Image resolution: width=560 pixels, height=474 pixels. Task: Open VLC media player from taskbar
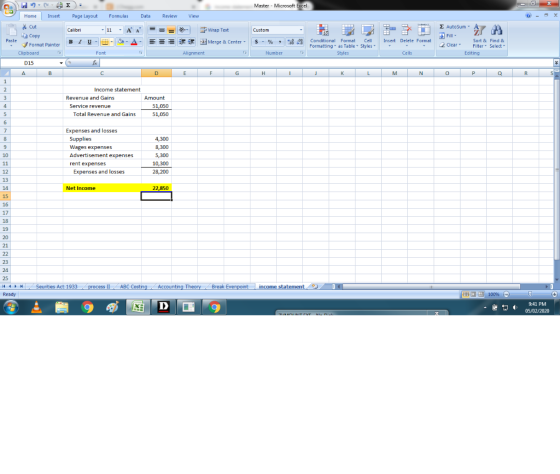pyautogui.click(x=36, y=307)
